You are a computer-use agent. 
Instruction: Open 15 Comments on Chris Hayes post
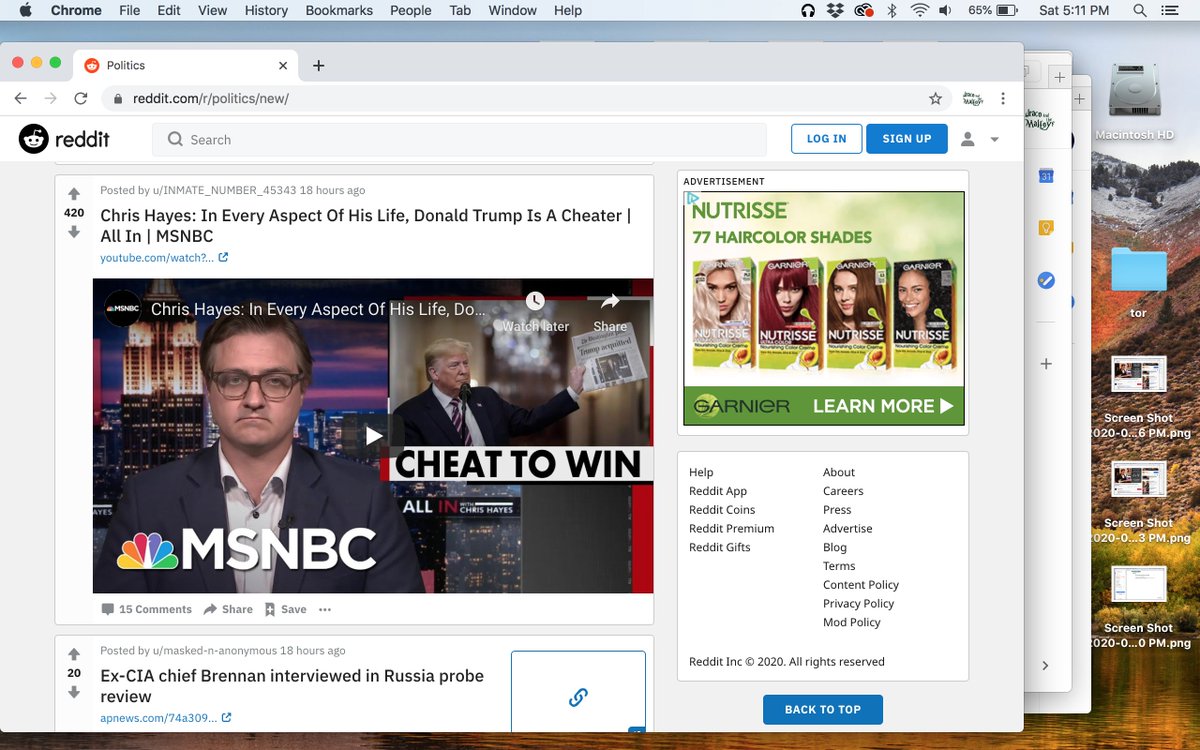coord(146,609)
